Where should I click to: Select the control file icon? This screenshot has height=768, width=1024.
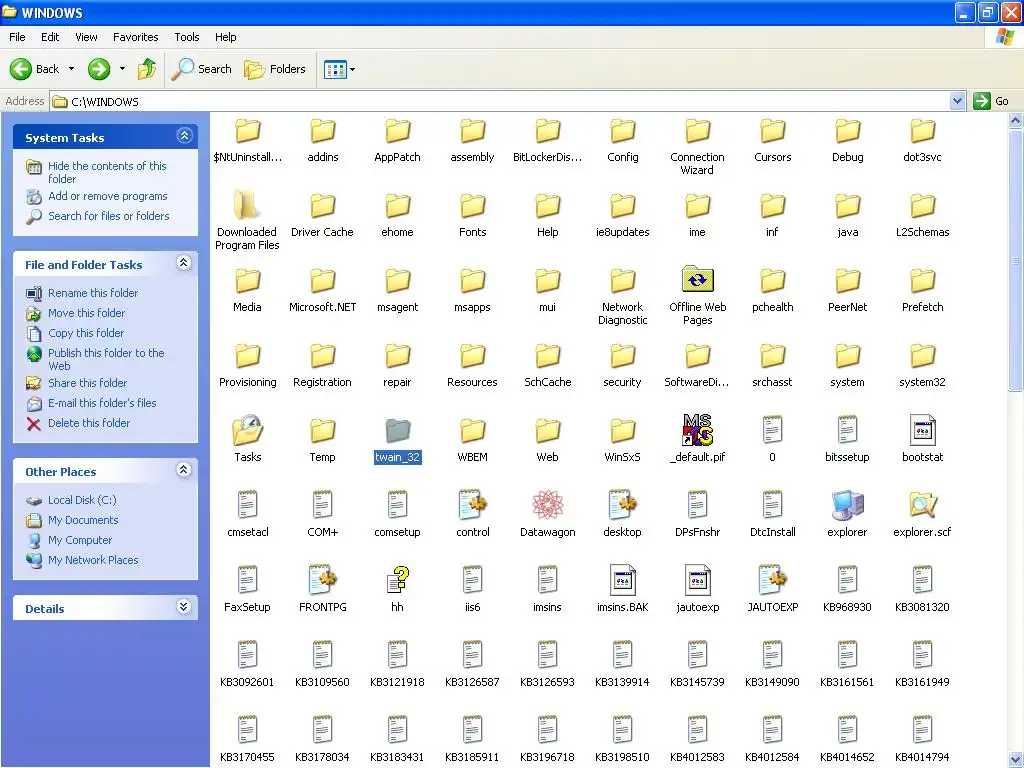[x=473, y=505]
